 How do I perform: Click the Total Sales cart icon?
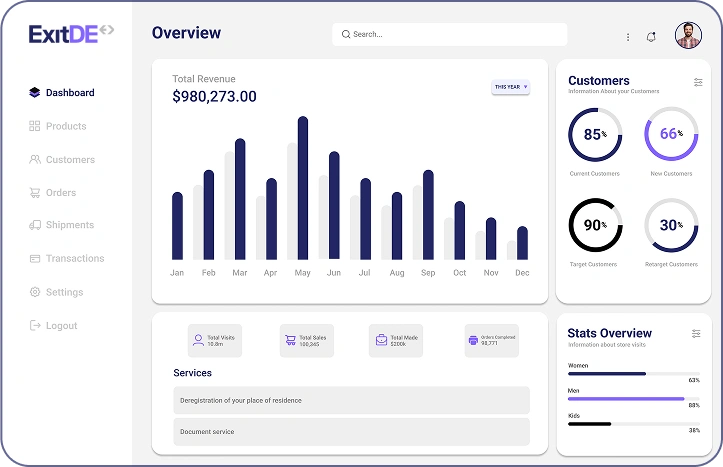pos(290,341)
